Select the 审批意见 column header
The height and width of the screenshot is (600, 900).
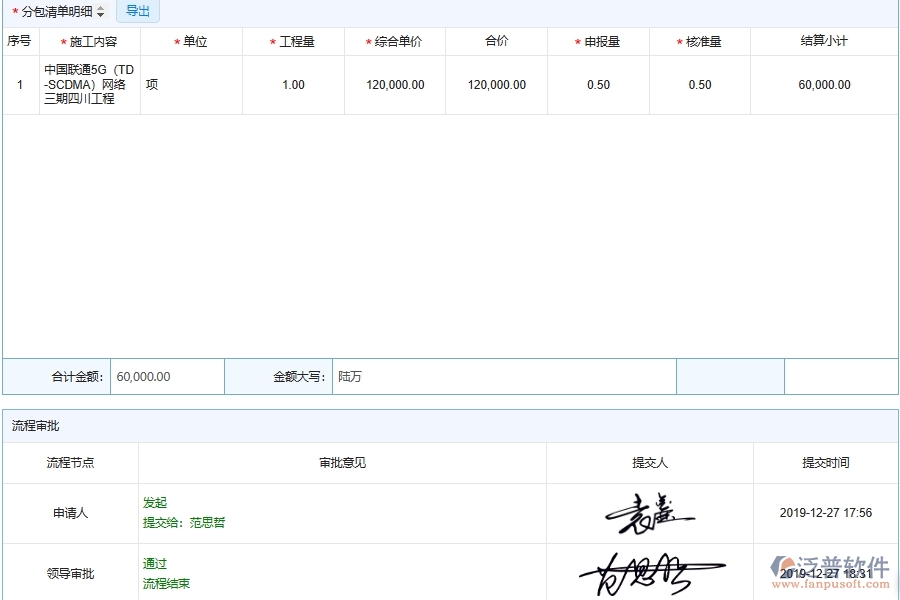pyautogui.click(x=342, y=462)
